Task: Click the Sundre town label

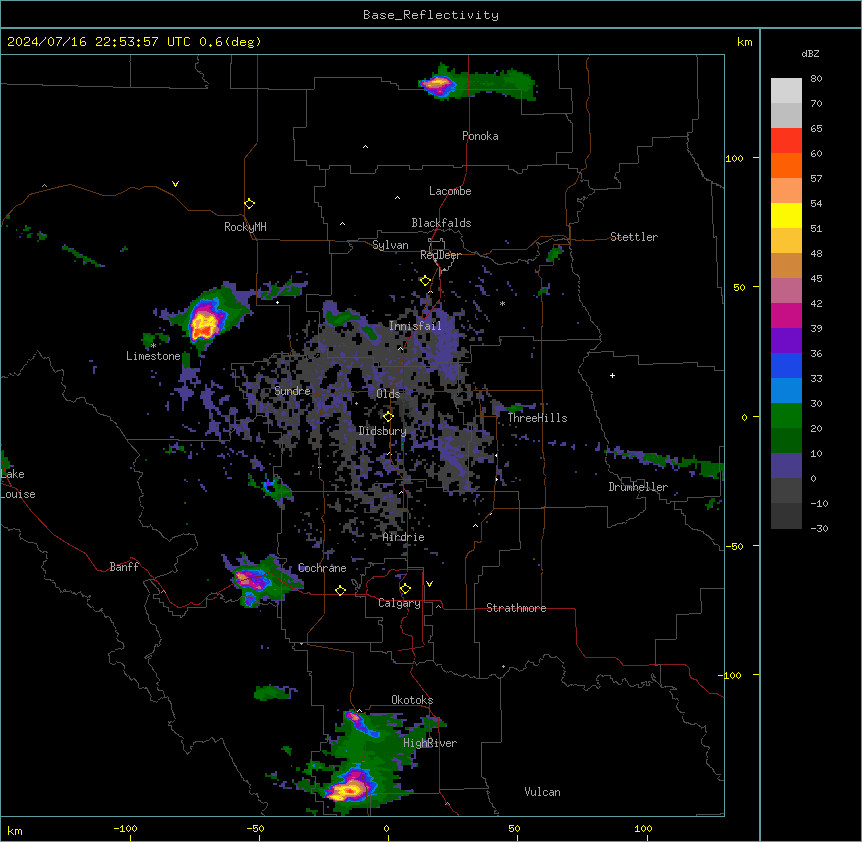Action: pos(292,391)
